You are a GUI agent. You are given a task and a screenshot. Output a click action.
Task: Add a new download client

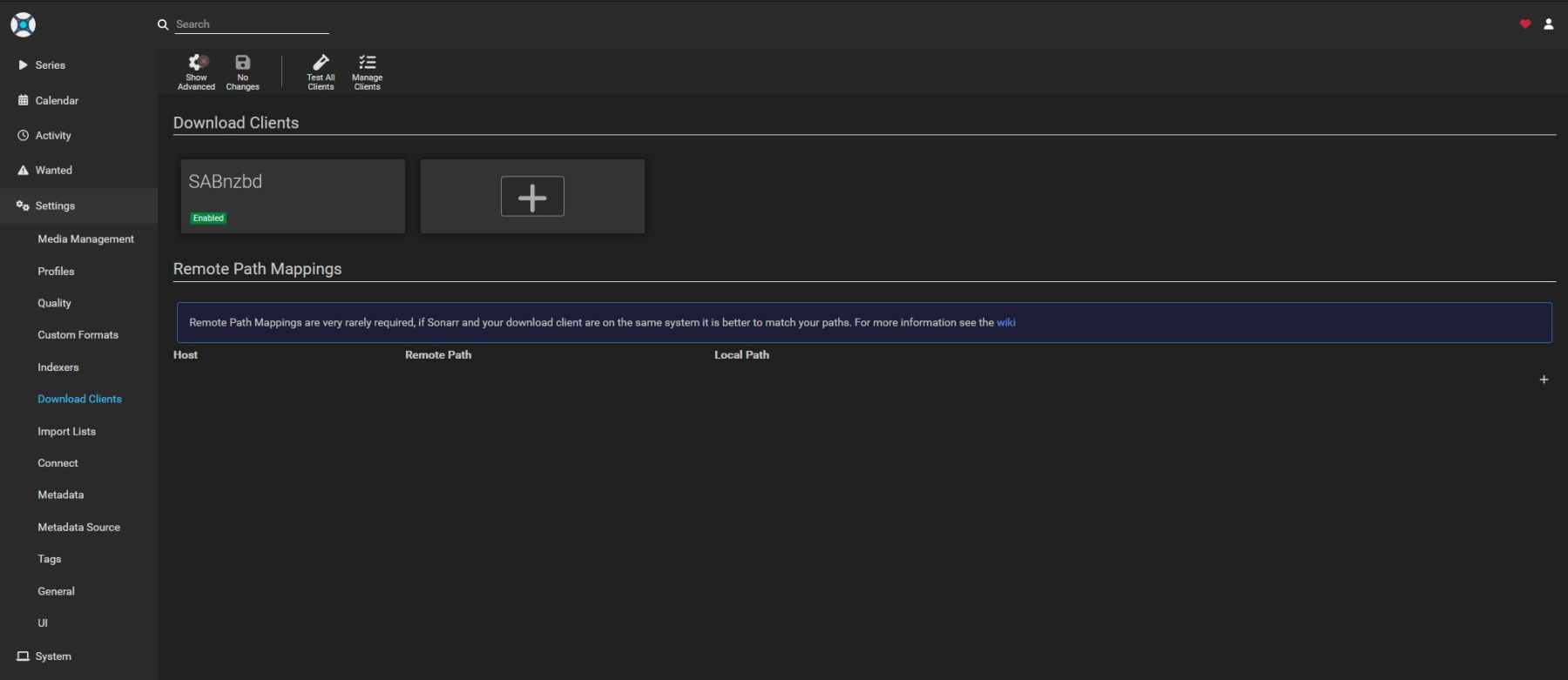(532, 196)
